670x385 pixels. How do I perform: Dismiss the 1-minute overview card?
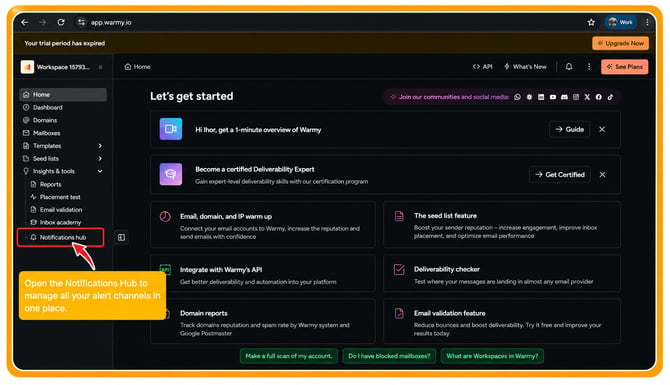click(602, 129)
